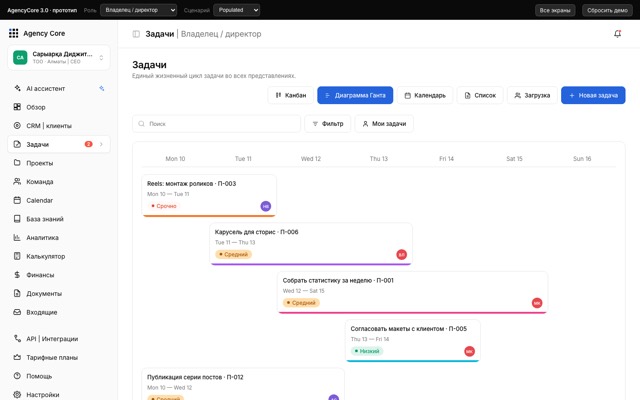This screenshot has height=400, width=640.
Task: Click Владелец / директор breadcrumb text
Action: point(221,34)
